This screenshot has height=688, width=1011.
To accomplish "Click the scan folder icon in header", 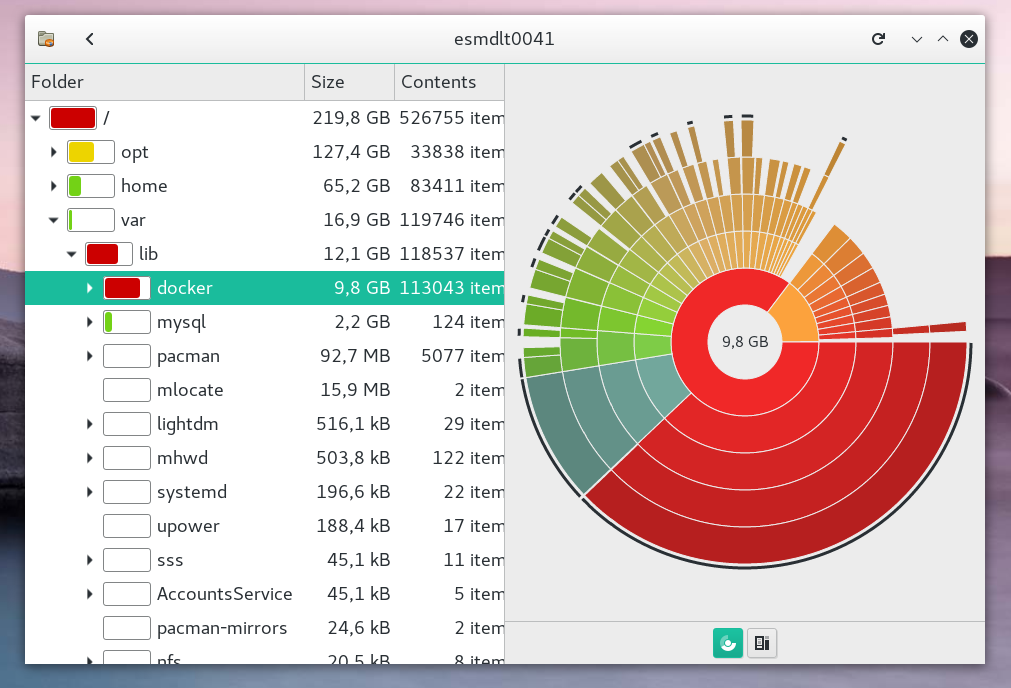I will pos(45,39).
